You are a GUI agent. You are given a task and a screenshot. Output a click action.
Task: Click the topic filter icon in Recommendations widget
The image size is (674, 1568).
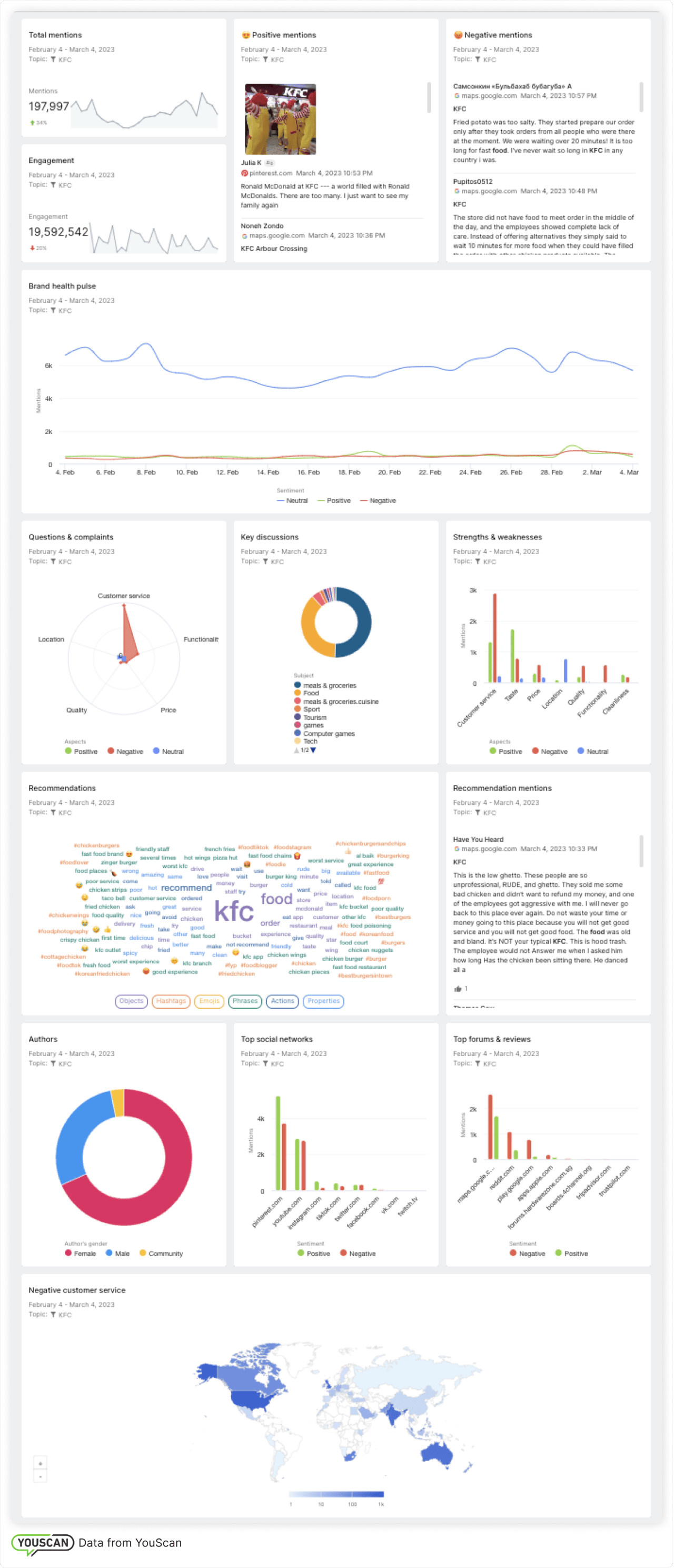(53, 813)
